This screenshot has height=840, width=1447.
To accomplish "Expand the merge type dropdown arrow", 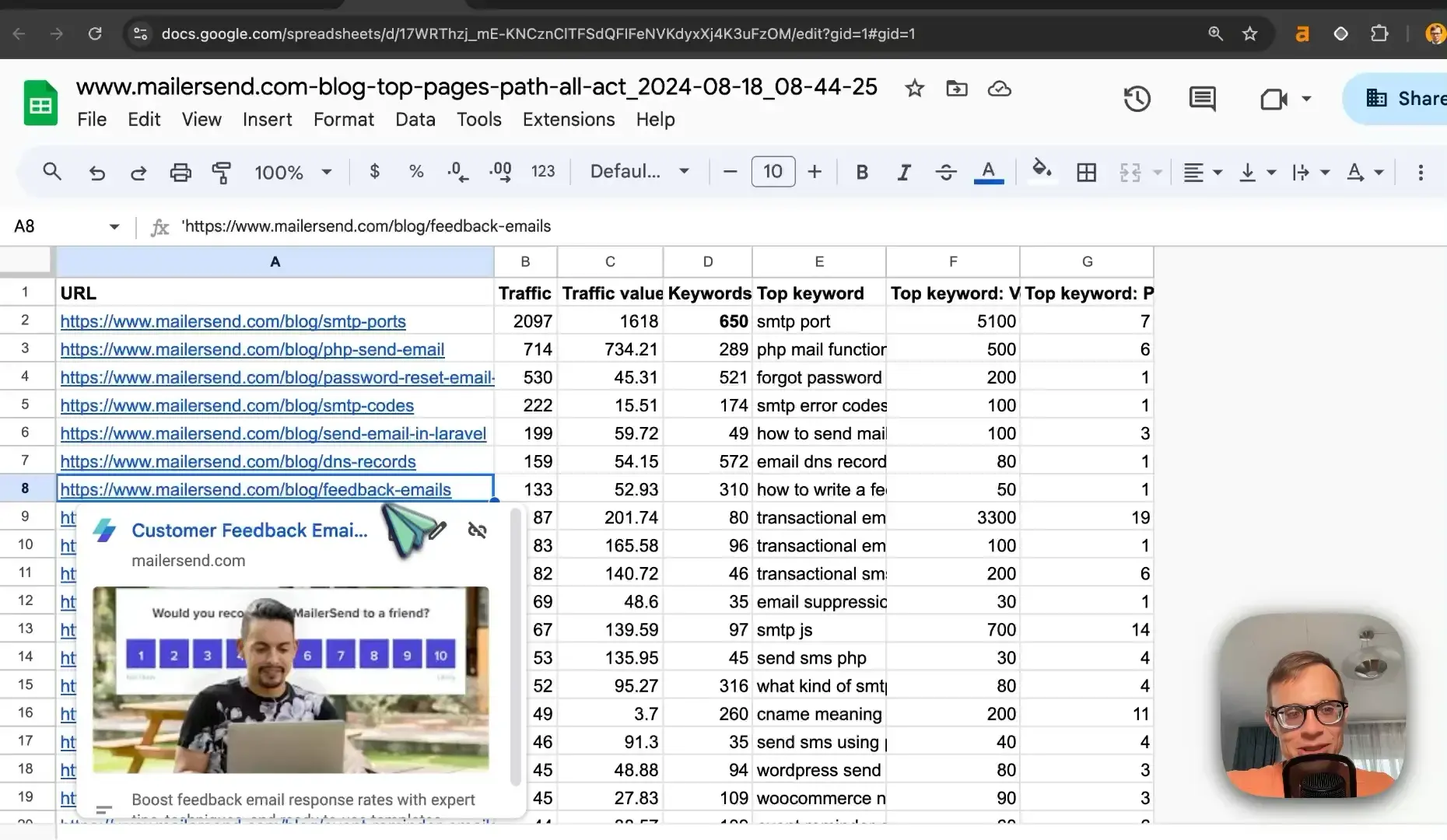I will tap(1158, 172).
